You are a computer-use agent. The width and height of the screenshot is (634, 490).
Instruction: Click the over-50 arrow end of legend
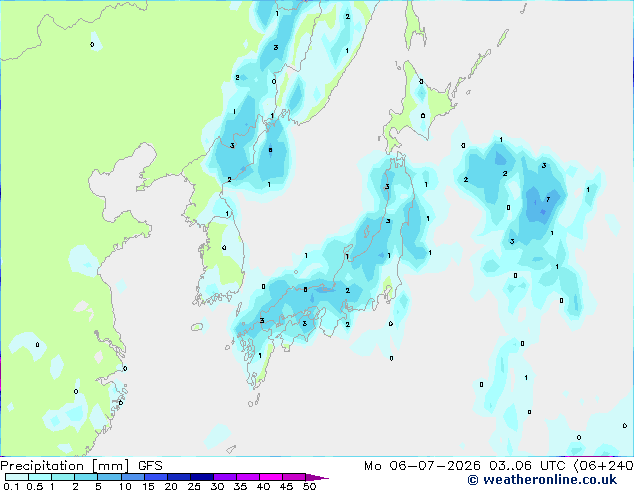pos(317,477)
